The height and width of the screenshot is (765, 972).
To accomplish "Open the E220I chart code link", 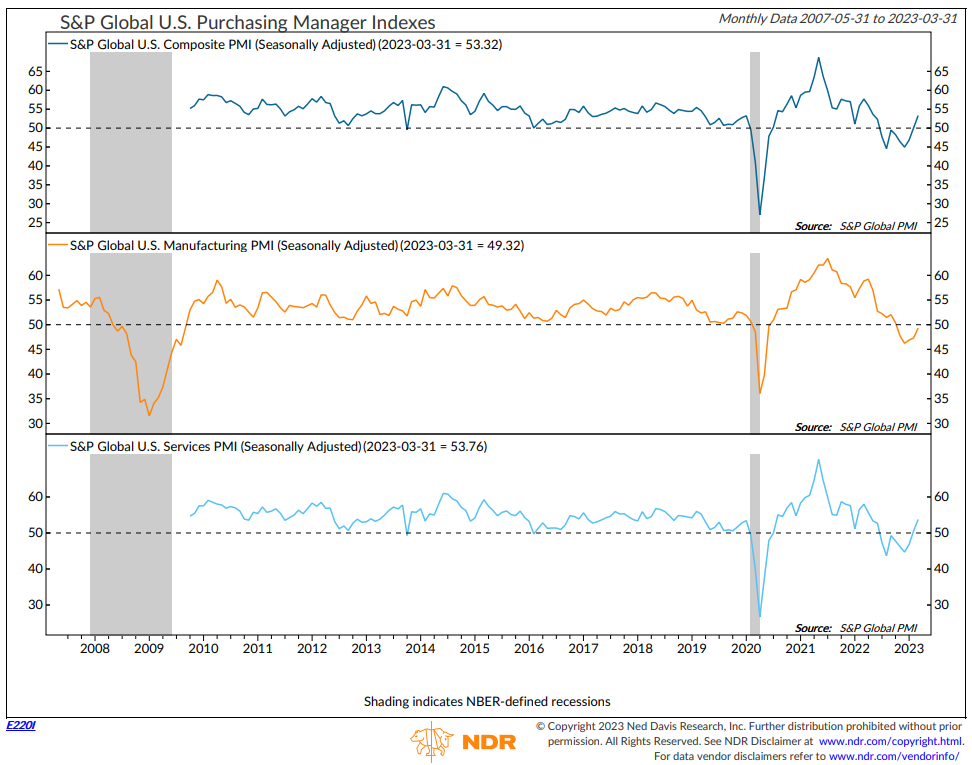I will click(x=20, y=725).
